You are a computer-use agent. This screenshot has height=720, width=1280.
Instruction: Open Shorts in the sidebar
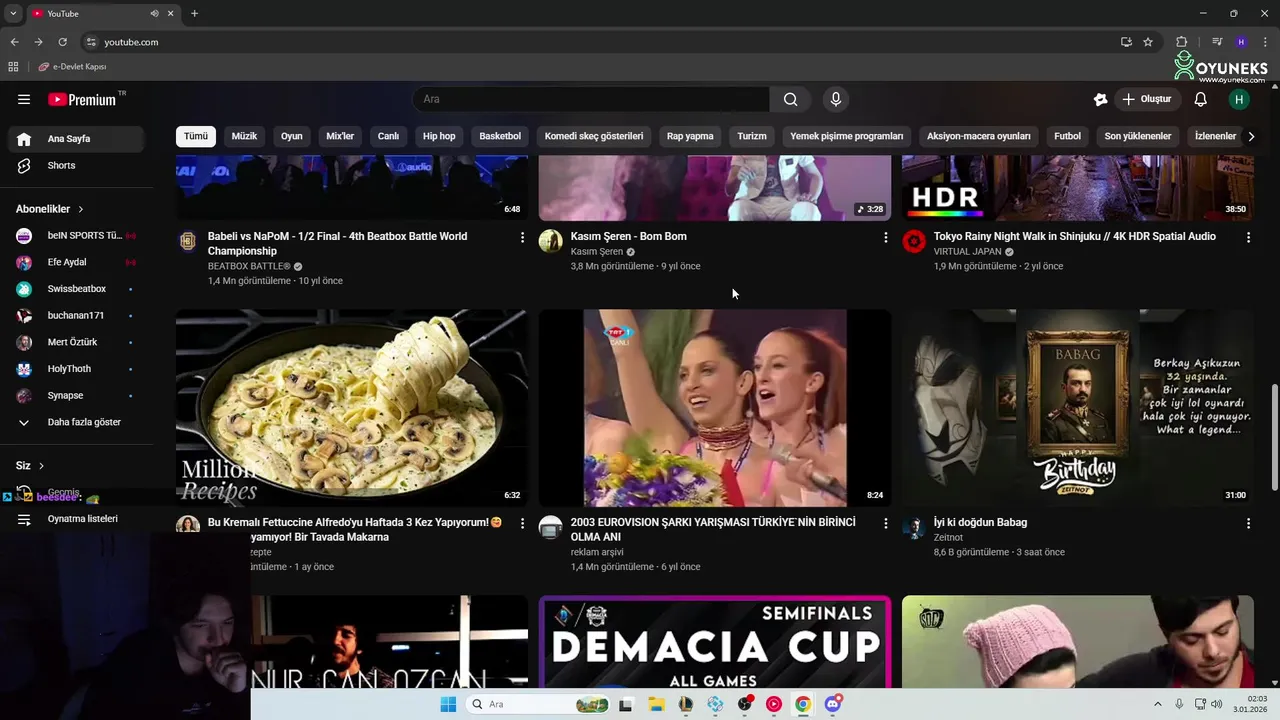[x=76, y=165]
